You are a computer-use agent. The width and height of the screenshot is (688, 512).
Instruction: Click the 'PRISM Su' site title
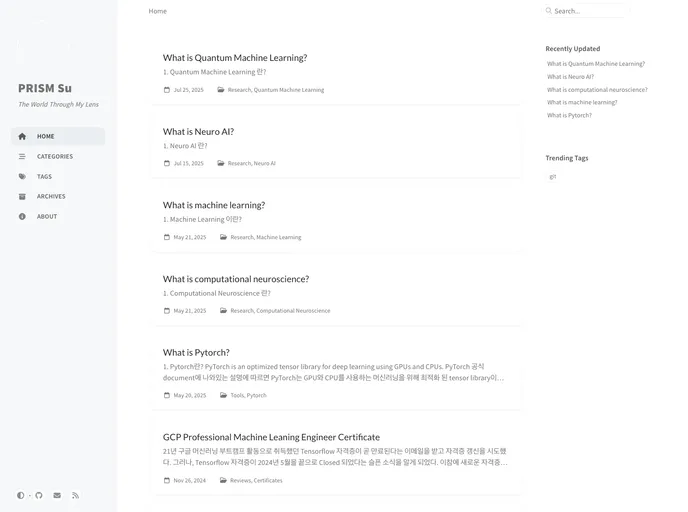tap(45, 88)
